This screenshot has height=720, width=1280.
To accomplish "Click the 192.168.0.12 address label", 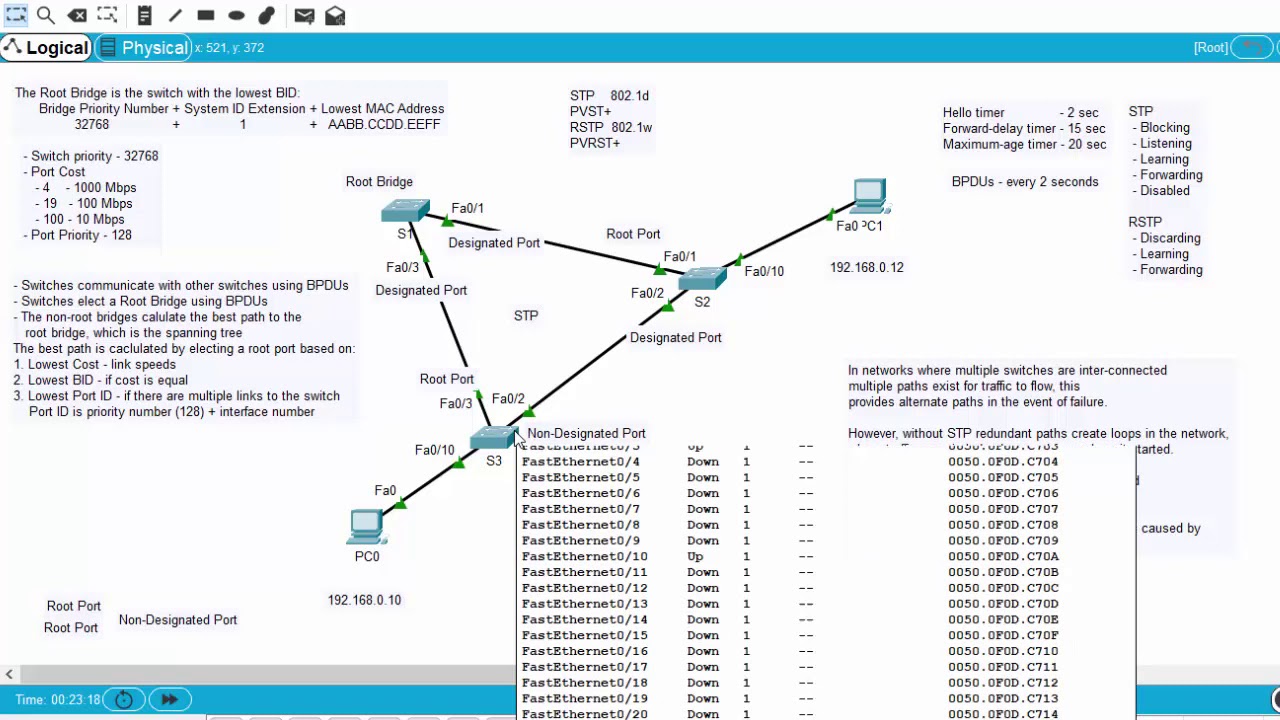I will pos(866,267).
